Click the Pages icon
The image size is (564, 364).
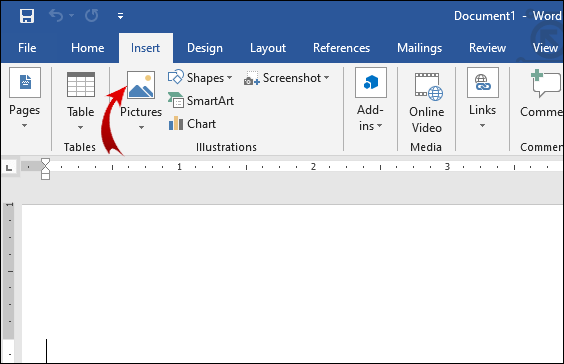click(x=25, y=82)
